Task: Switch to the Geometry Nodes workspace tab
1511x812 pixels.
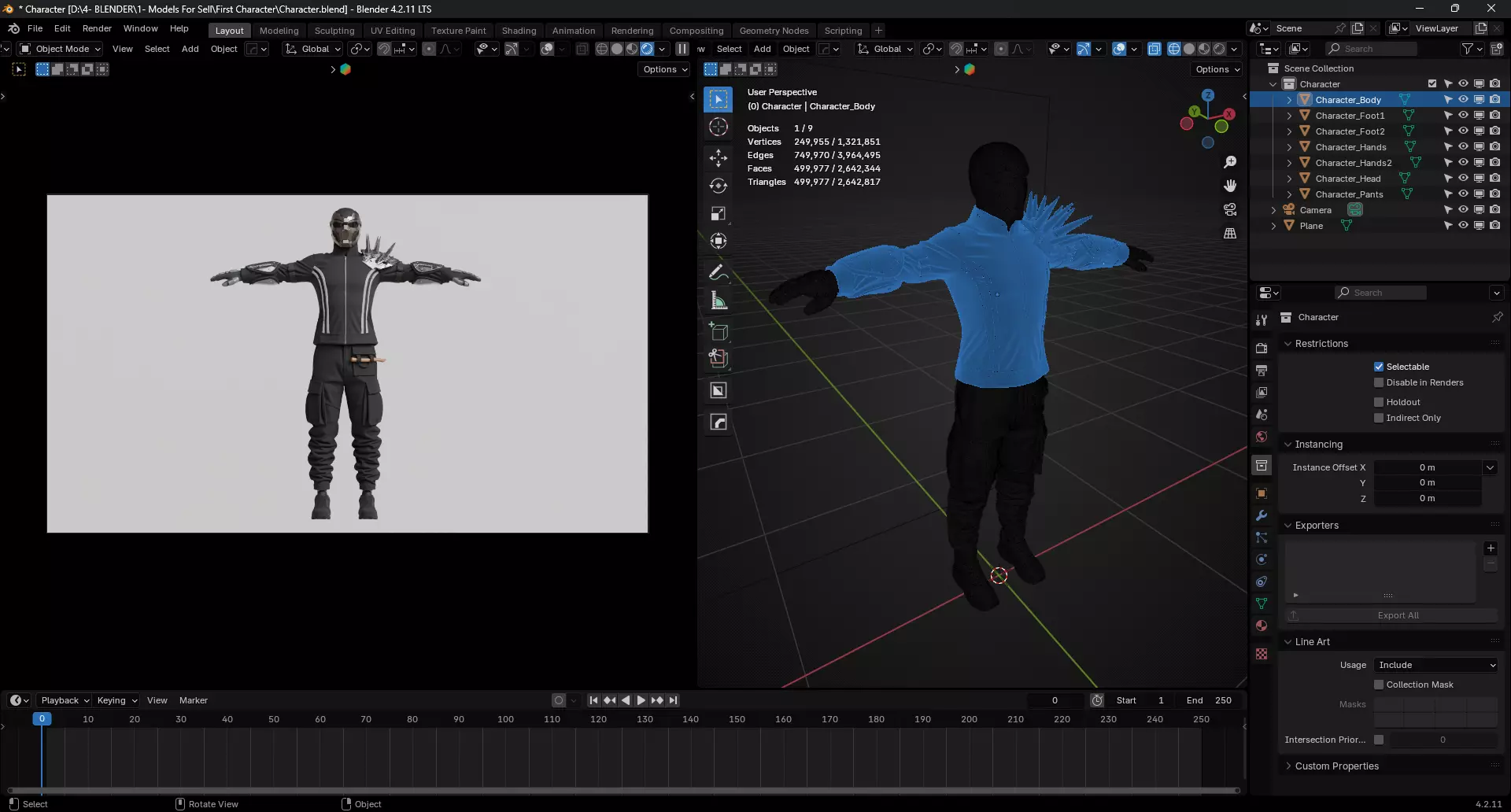Action: click(774, 31)
